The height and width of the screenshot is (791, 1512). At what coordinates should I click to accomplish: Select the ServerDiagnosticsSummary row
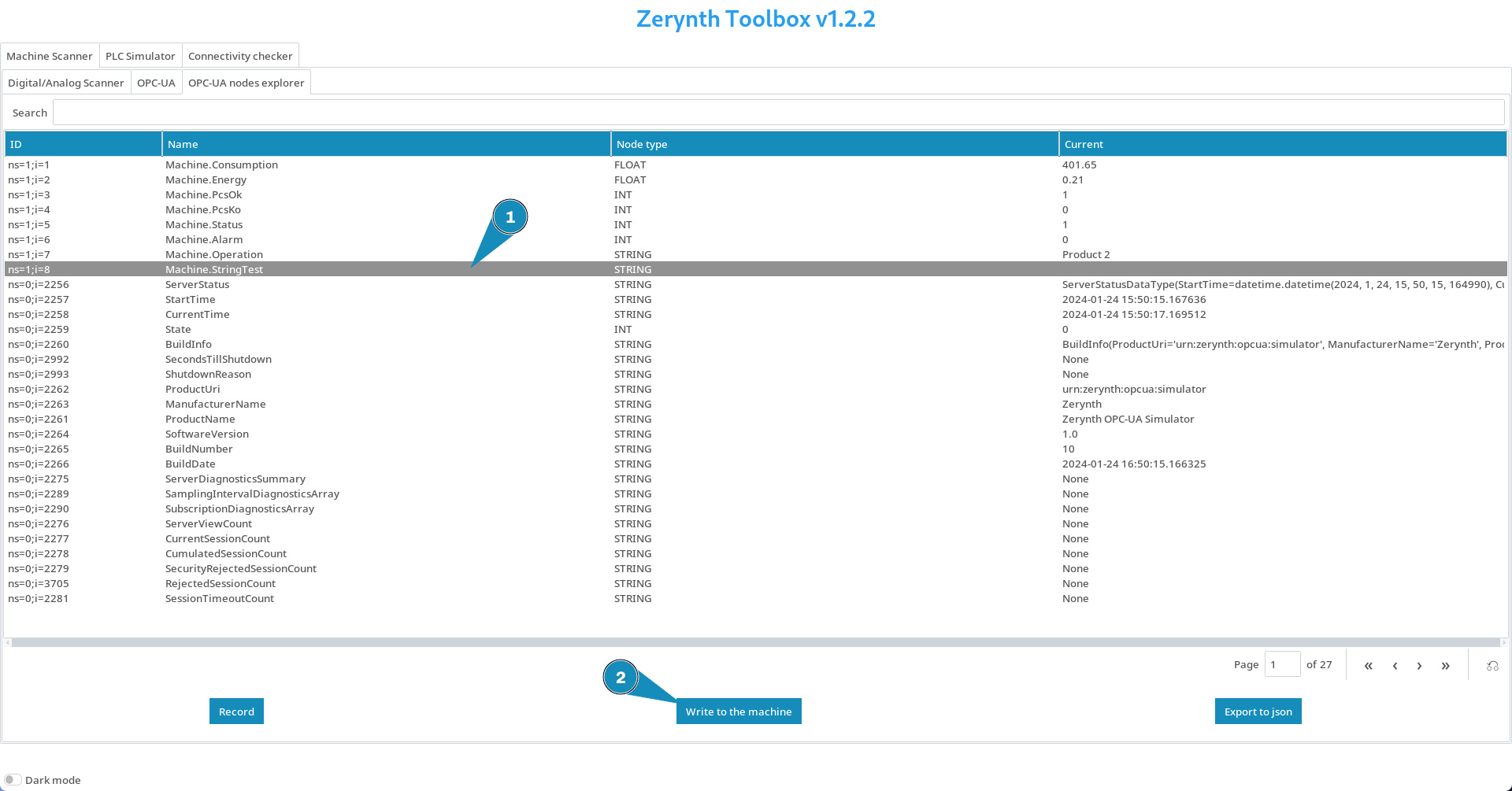756,479
